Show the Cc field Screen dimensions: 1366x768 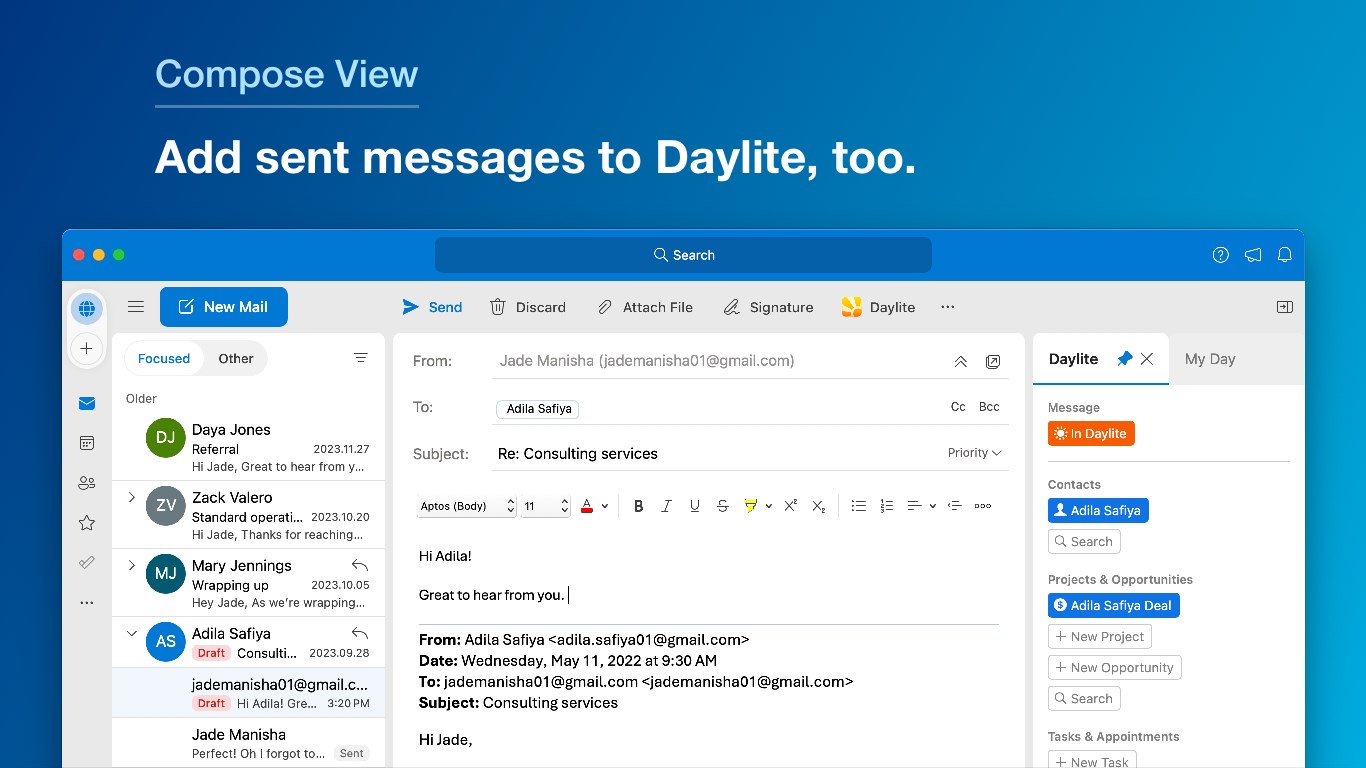coord(958,407)
